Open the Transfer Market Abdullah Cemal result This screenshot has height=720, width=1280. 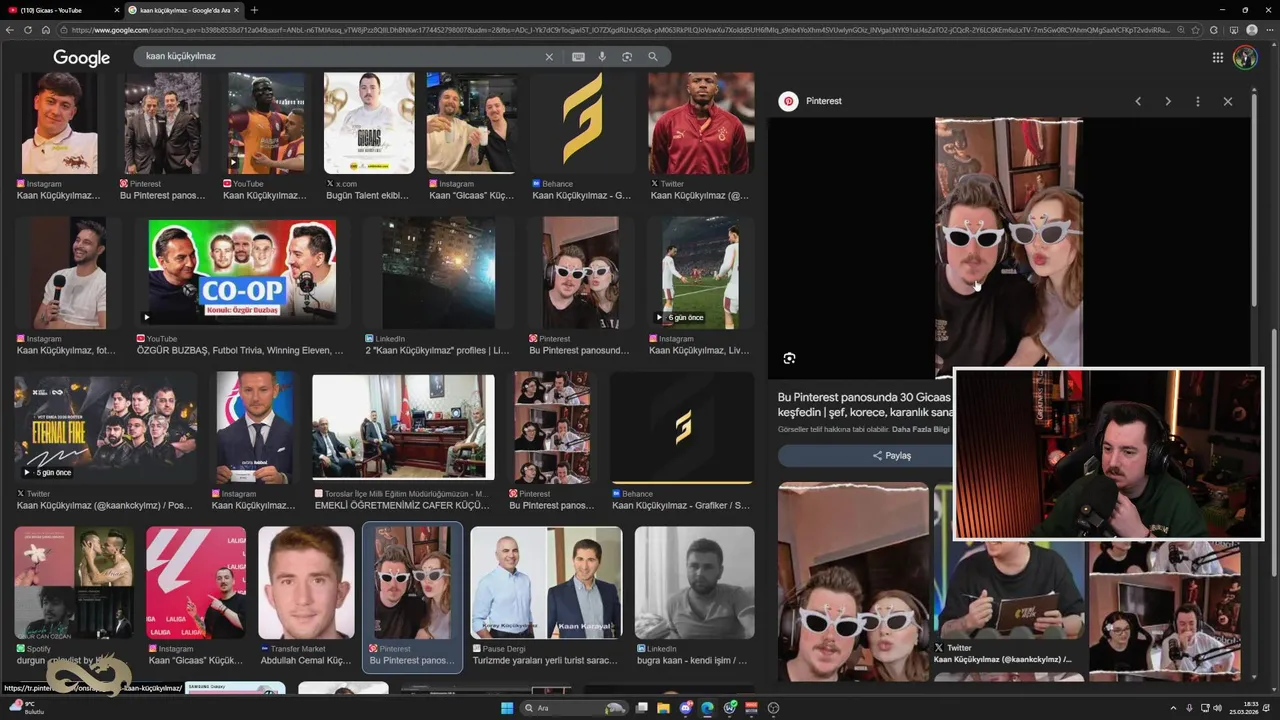click(306, 583)
